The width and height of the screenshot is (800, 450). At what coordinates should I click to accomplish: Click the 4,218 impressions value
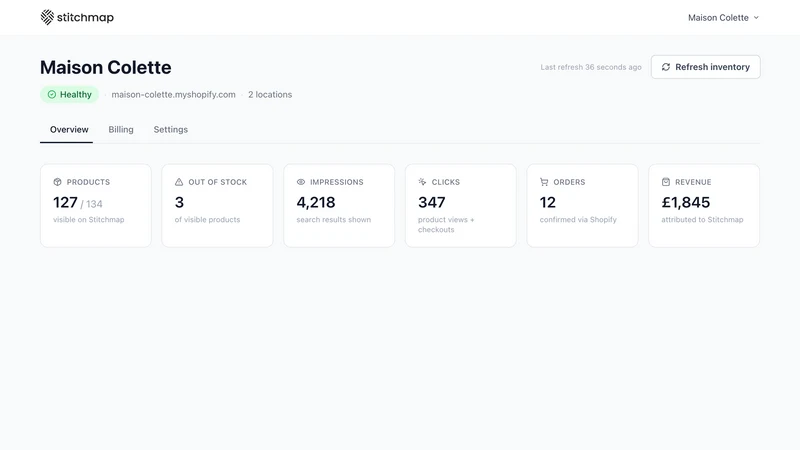click(x=316, y=203)
